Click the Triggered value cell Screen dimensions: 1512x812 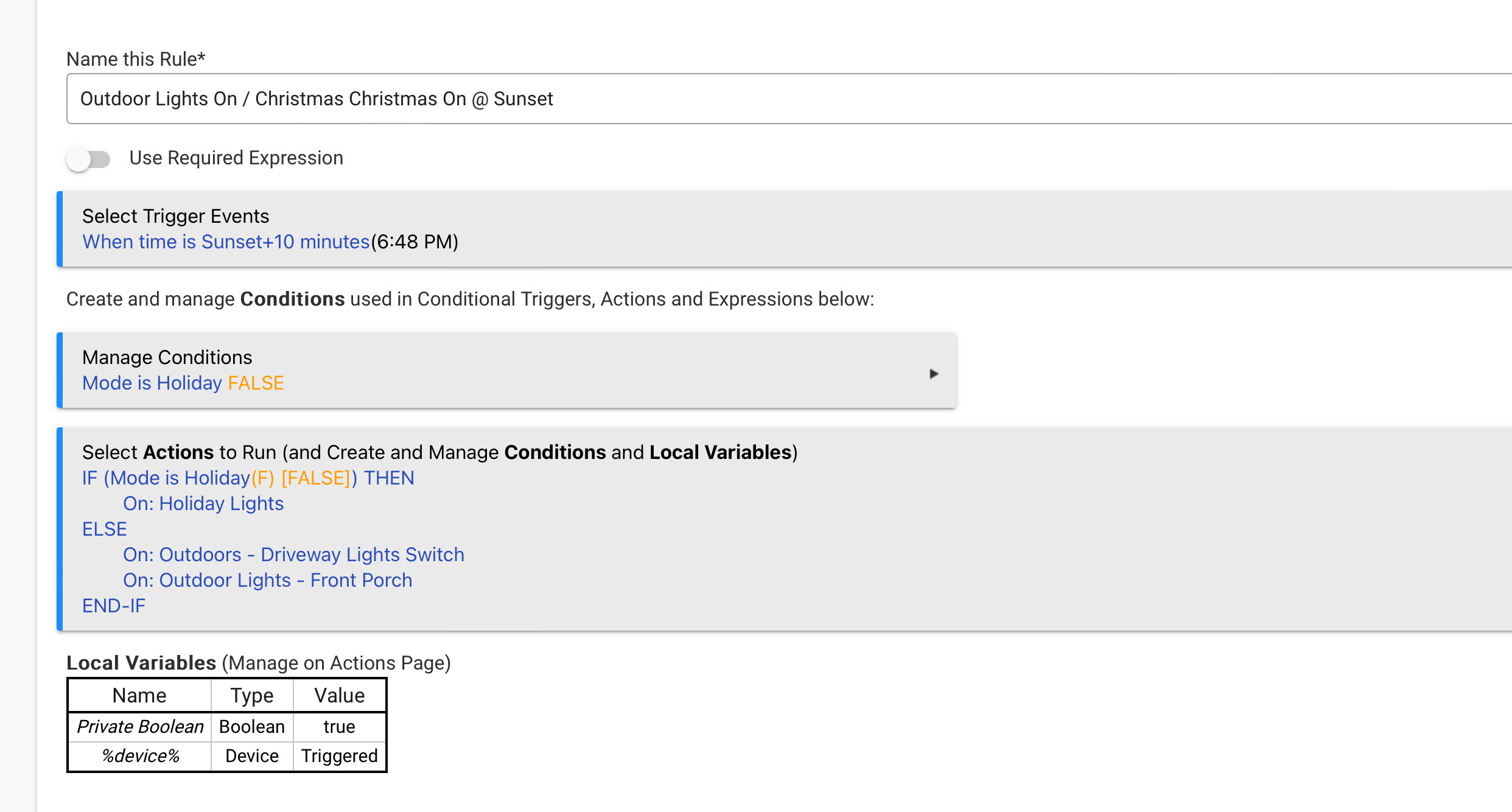[340, 756]
